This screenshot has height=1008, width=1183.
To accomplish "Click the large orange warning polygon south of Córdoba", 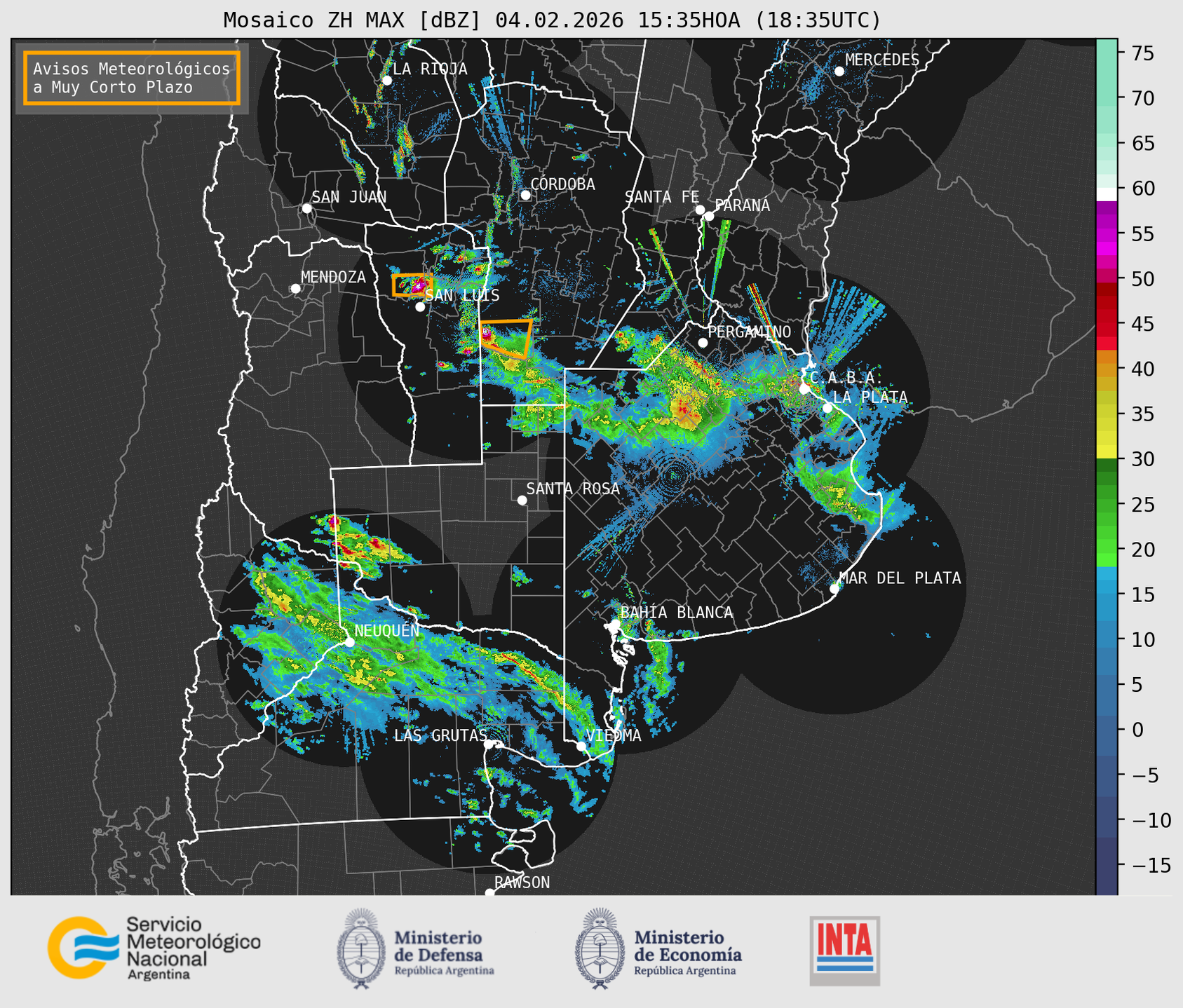I will click(506, 338).
